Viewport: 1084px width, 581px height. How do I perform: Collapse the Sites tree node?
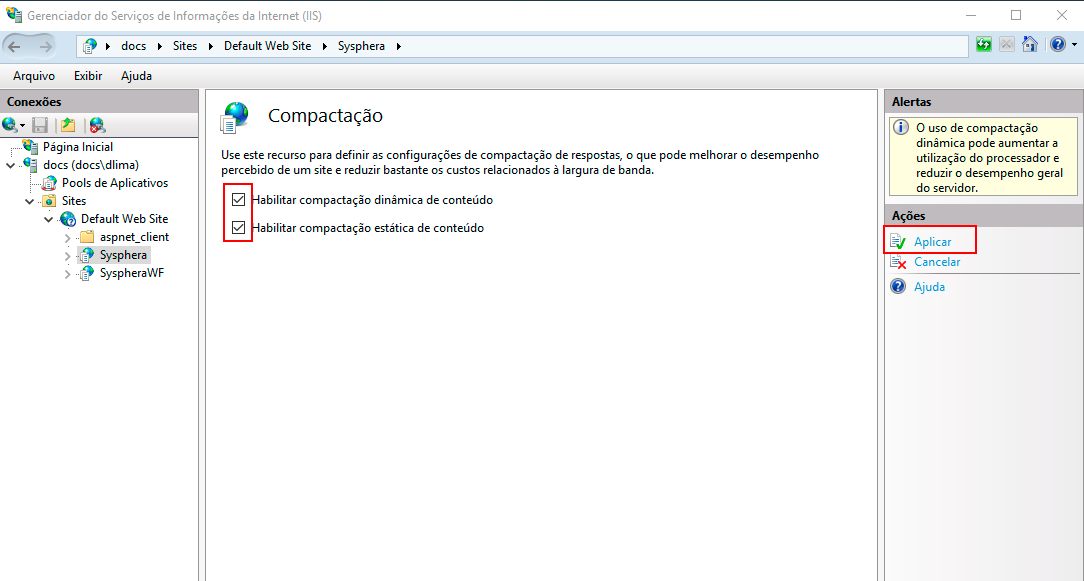coord(29,201)
